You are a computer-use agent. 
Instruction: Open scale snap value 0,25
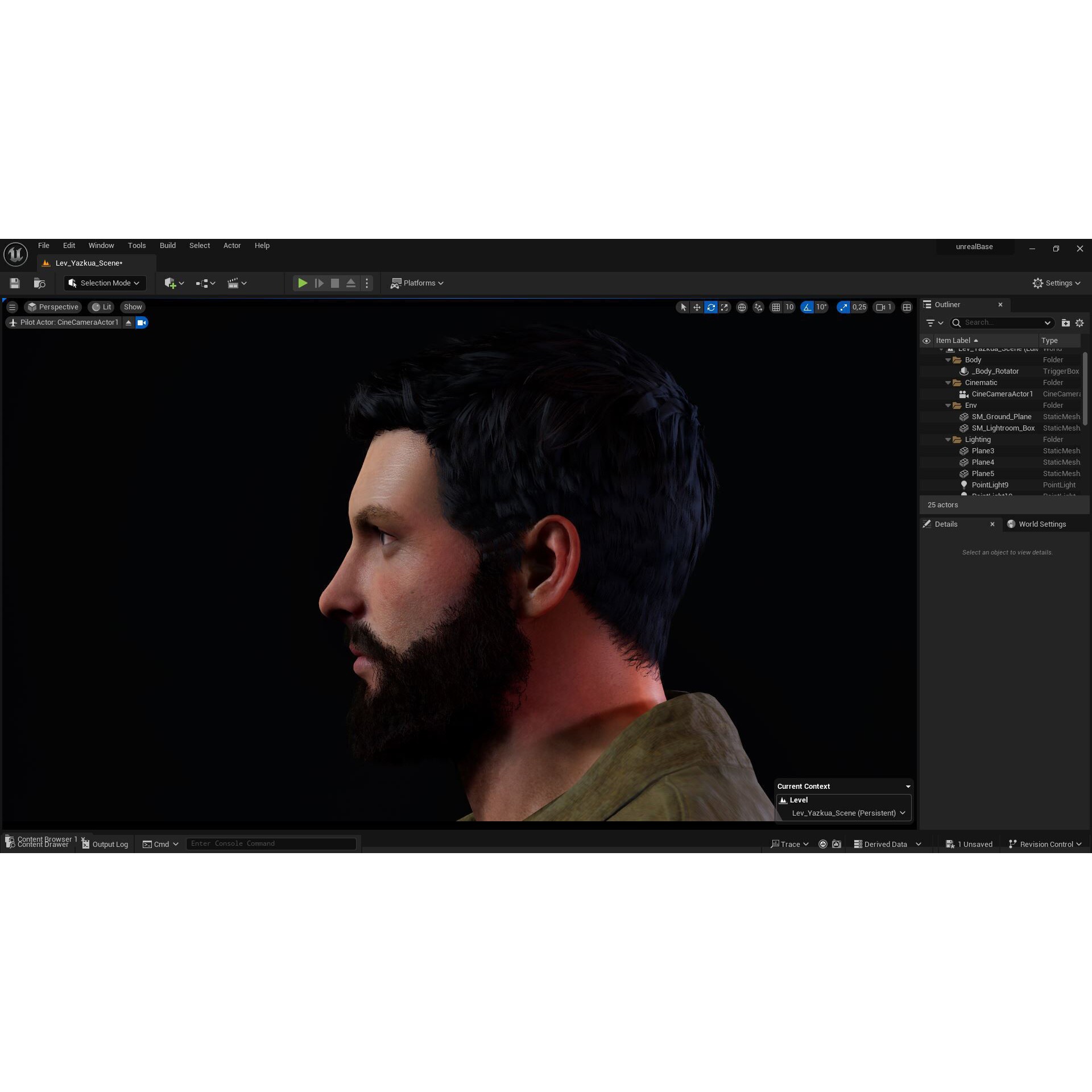coord(859,307)
